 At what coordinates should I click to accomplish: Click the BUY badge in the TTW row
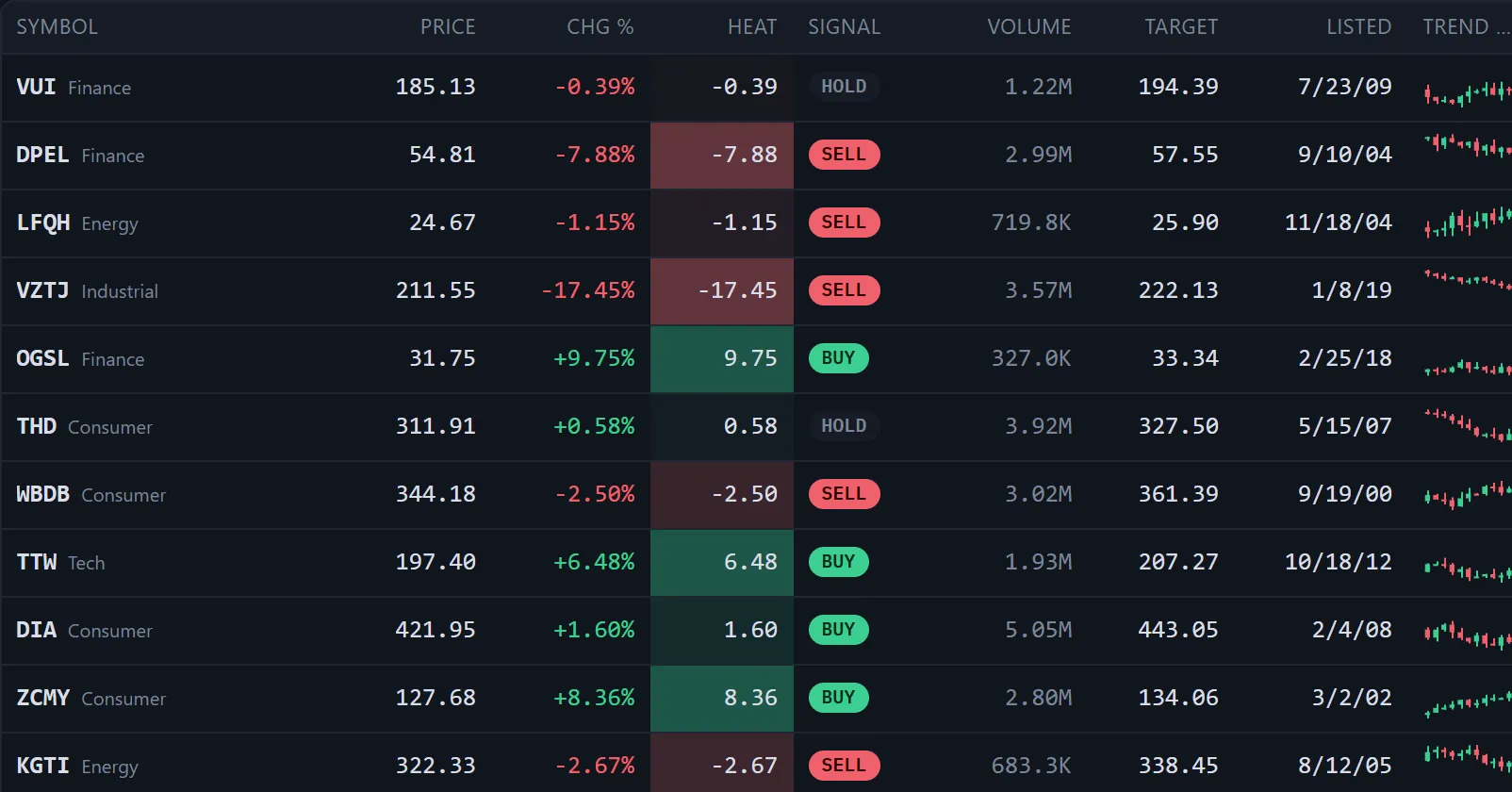coord(838,562)
